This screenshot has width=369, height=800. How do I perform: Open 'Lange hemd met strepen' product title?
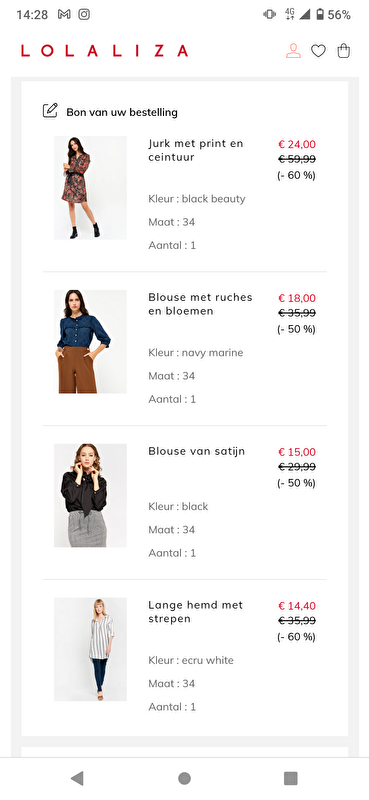click(195, 612)
